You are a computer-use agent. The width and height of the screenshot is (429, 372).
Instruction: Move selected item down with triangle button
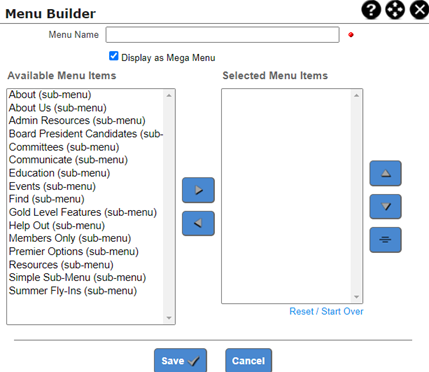click(385, 207)
